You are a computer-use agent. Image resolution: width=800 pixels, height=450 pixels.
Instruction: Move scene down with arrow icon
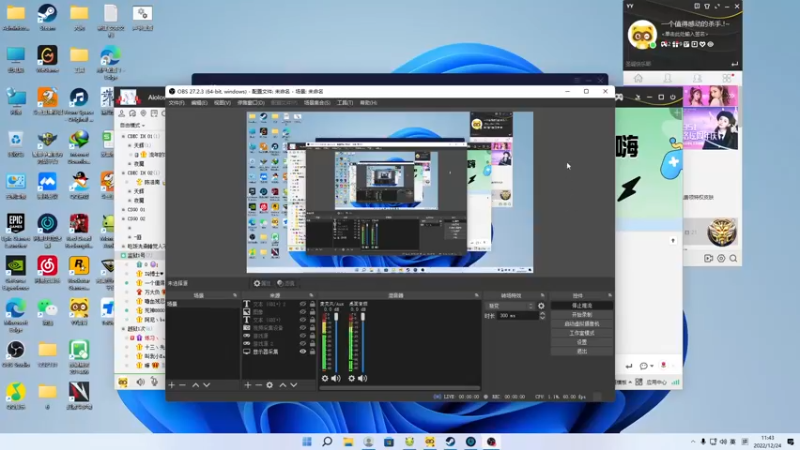(x=207, y=385)
